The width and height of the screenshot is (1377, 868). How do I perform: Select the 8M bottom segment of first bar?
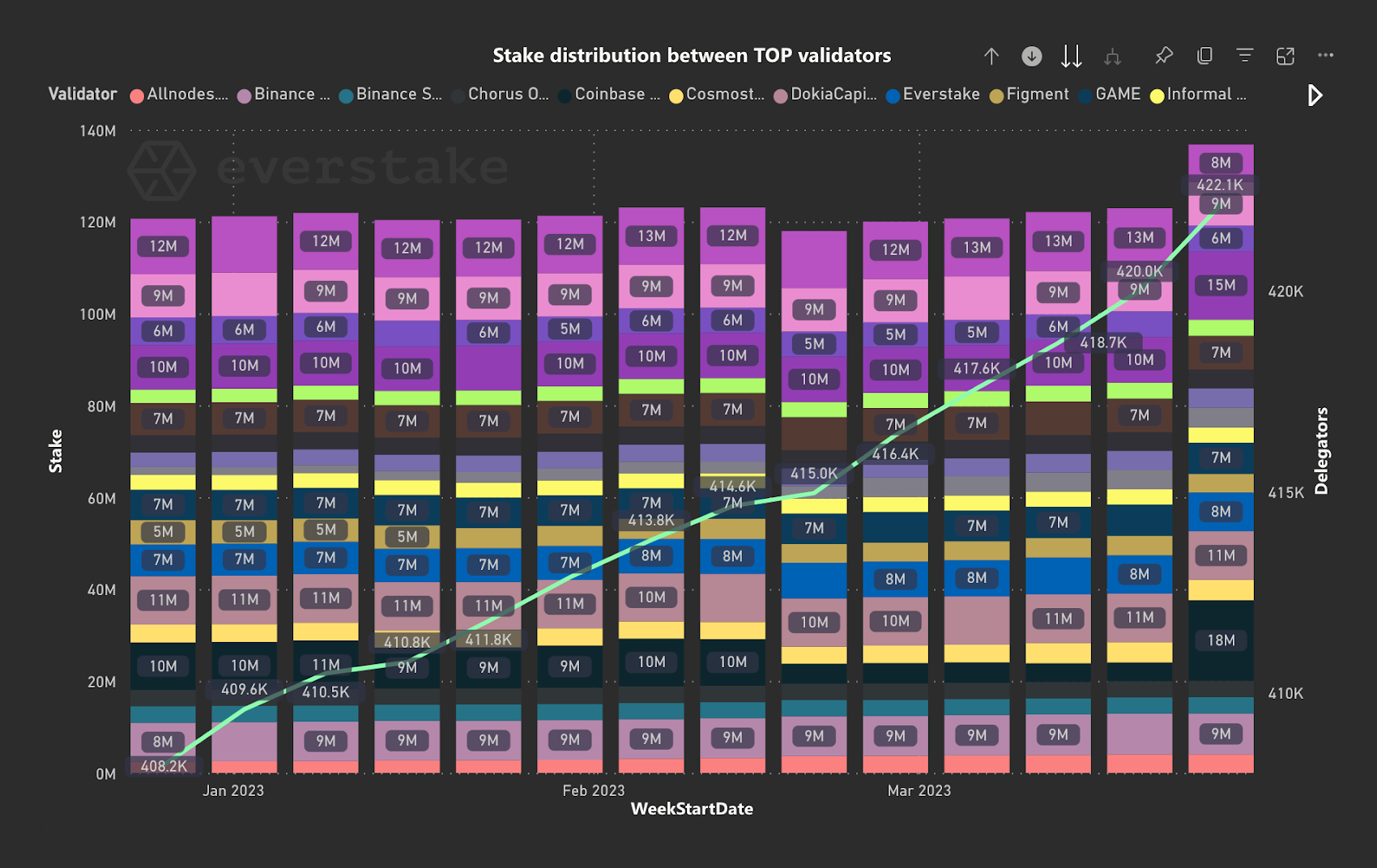pyautogui.click(x=163, y=740)
